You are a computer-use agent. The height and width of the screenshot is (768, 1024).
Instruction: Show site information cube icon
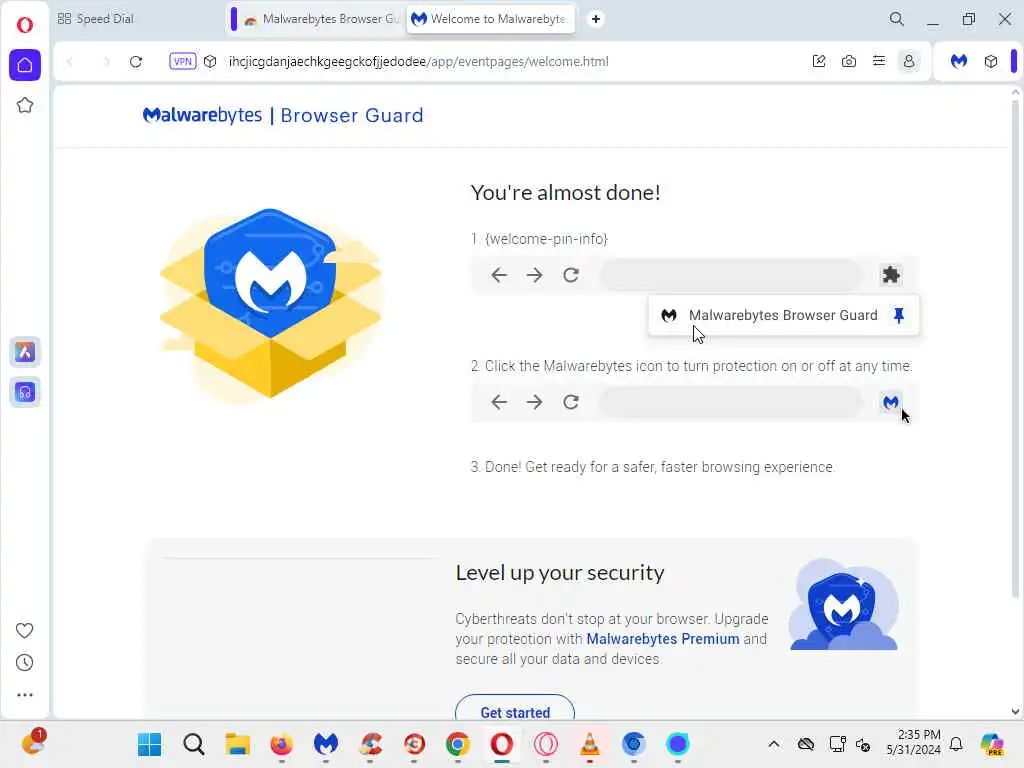[210, 61]
